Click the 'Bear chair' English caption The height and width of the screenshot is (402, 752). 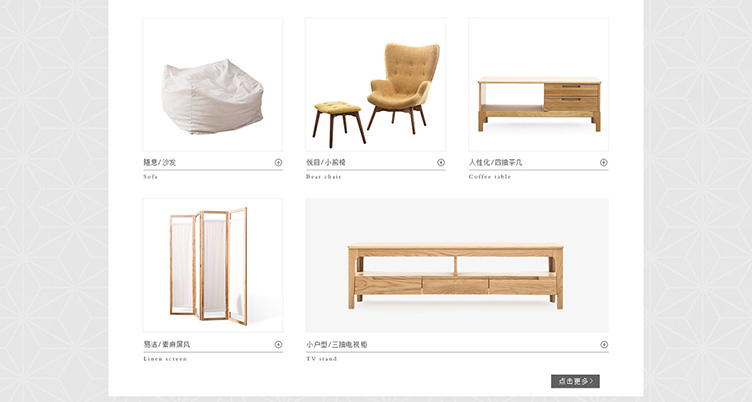pyautogui.click(x=324, y=177)
